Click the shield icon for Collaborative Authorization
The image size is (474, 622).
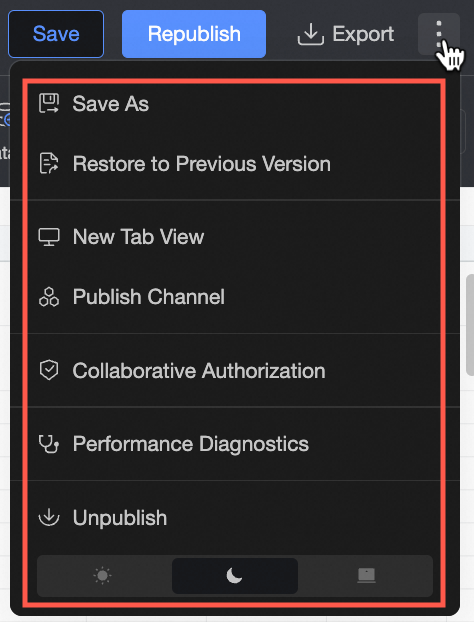coord(49,371)
